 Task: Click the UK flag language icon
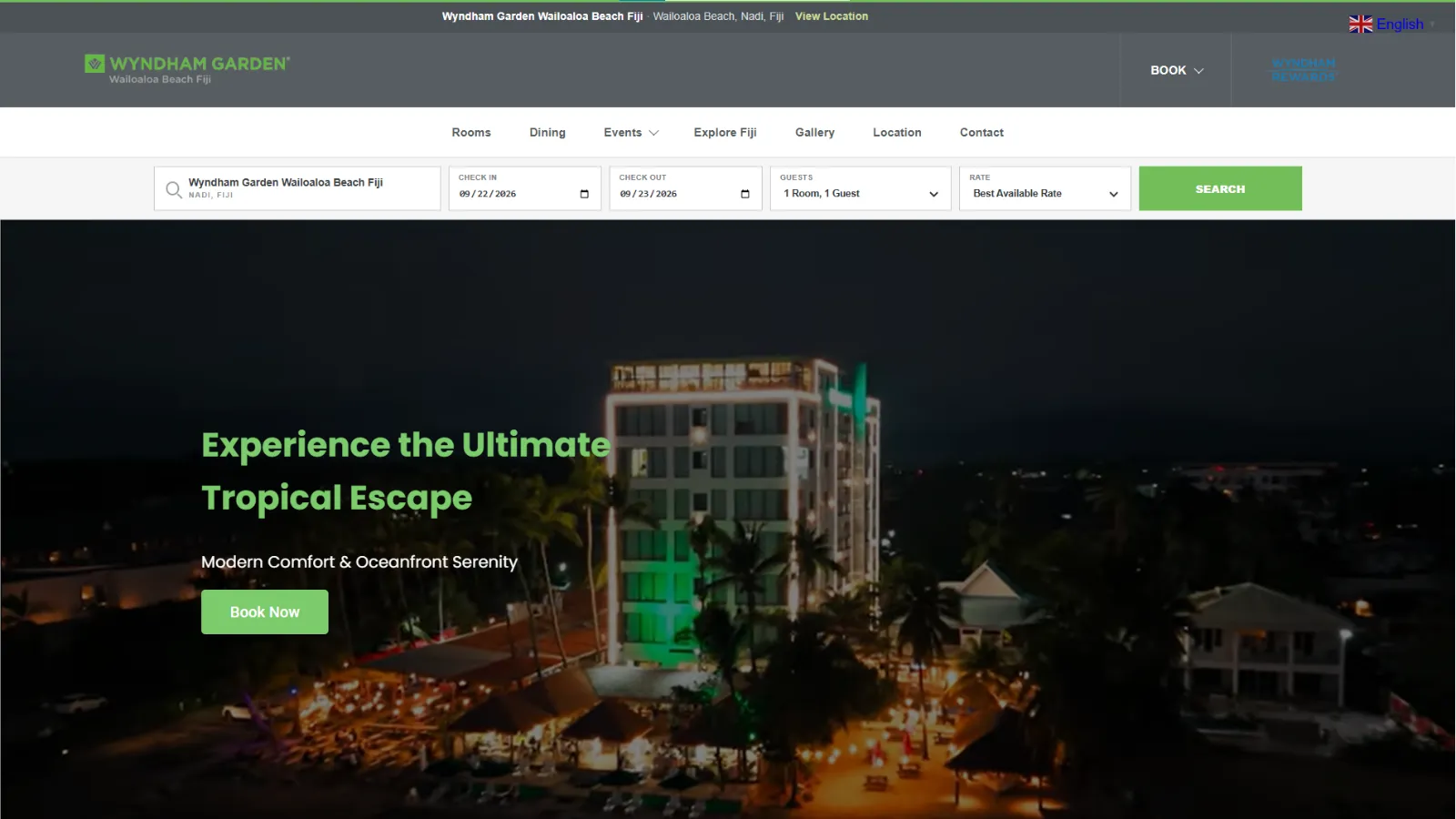tap(1360, 25)
